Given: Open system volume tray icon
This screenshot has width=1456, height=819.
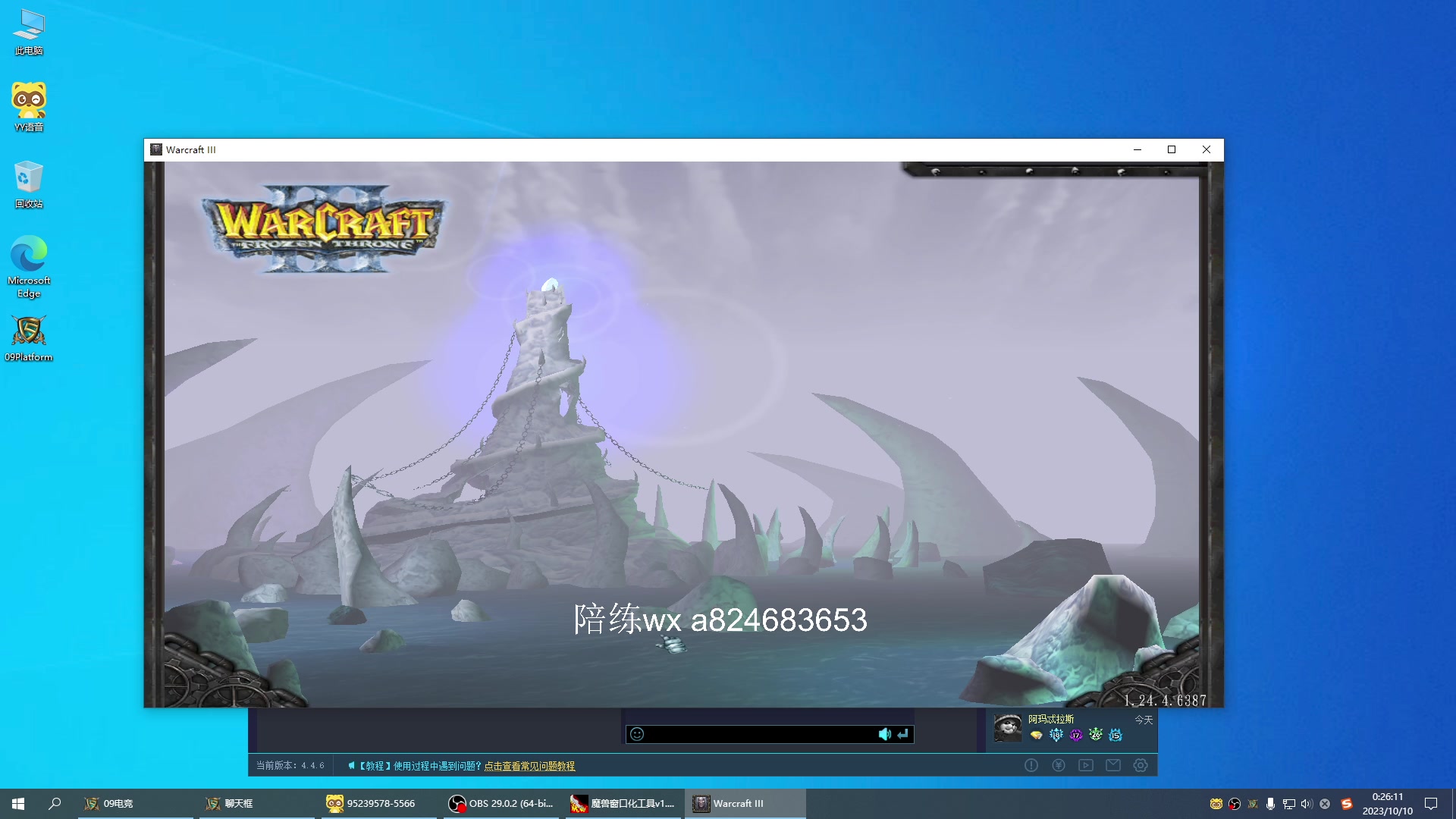Looking at the screenshot, I should click(x=1307, y=804).
